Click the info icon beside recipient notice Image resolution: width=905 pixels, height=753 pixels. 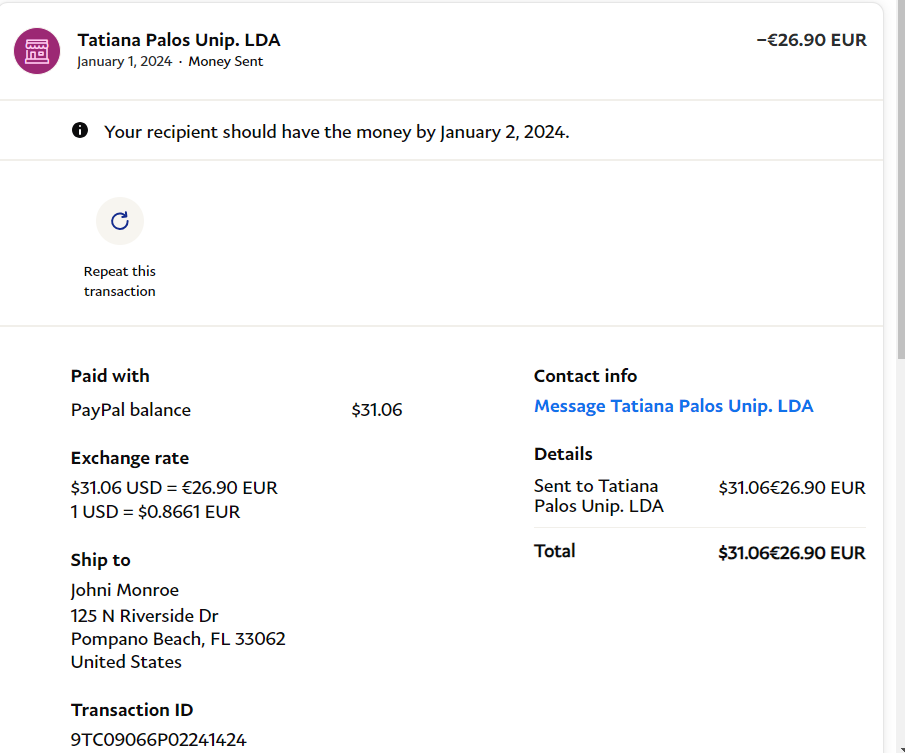(x=80, y=130)
